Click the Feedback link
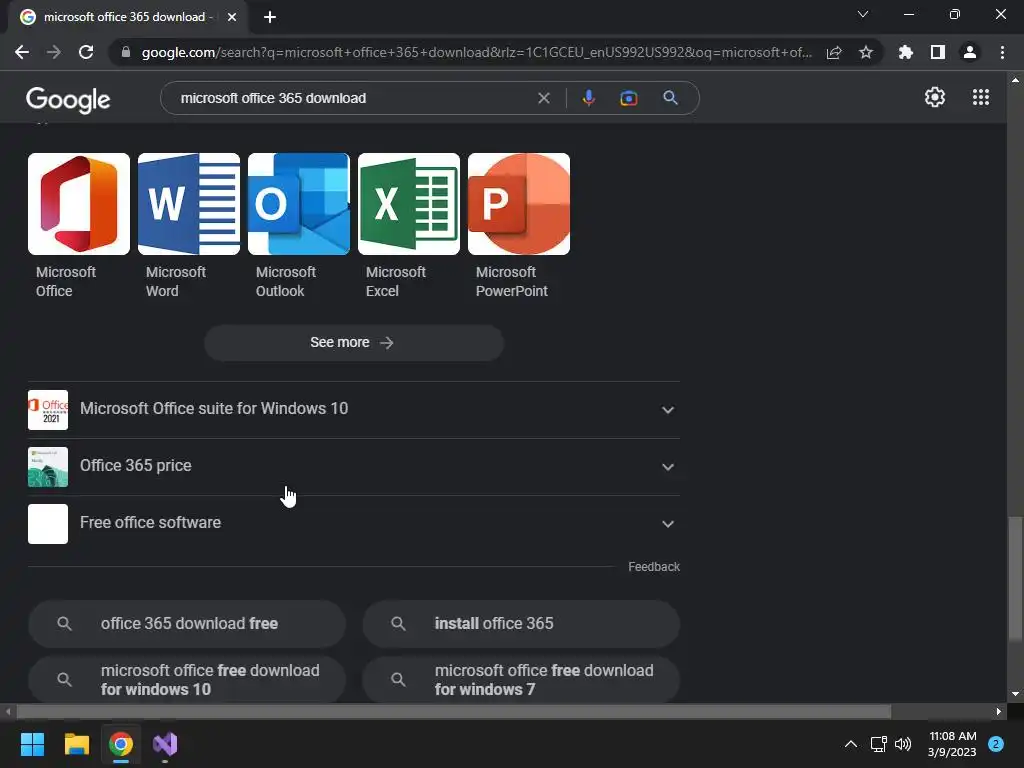 click(x=654, y=567)
